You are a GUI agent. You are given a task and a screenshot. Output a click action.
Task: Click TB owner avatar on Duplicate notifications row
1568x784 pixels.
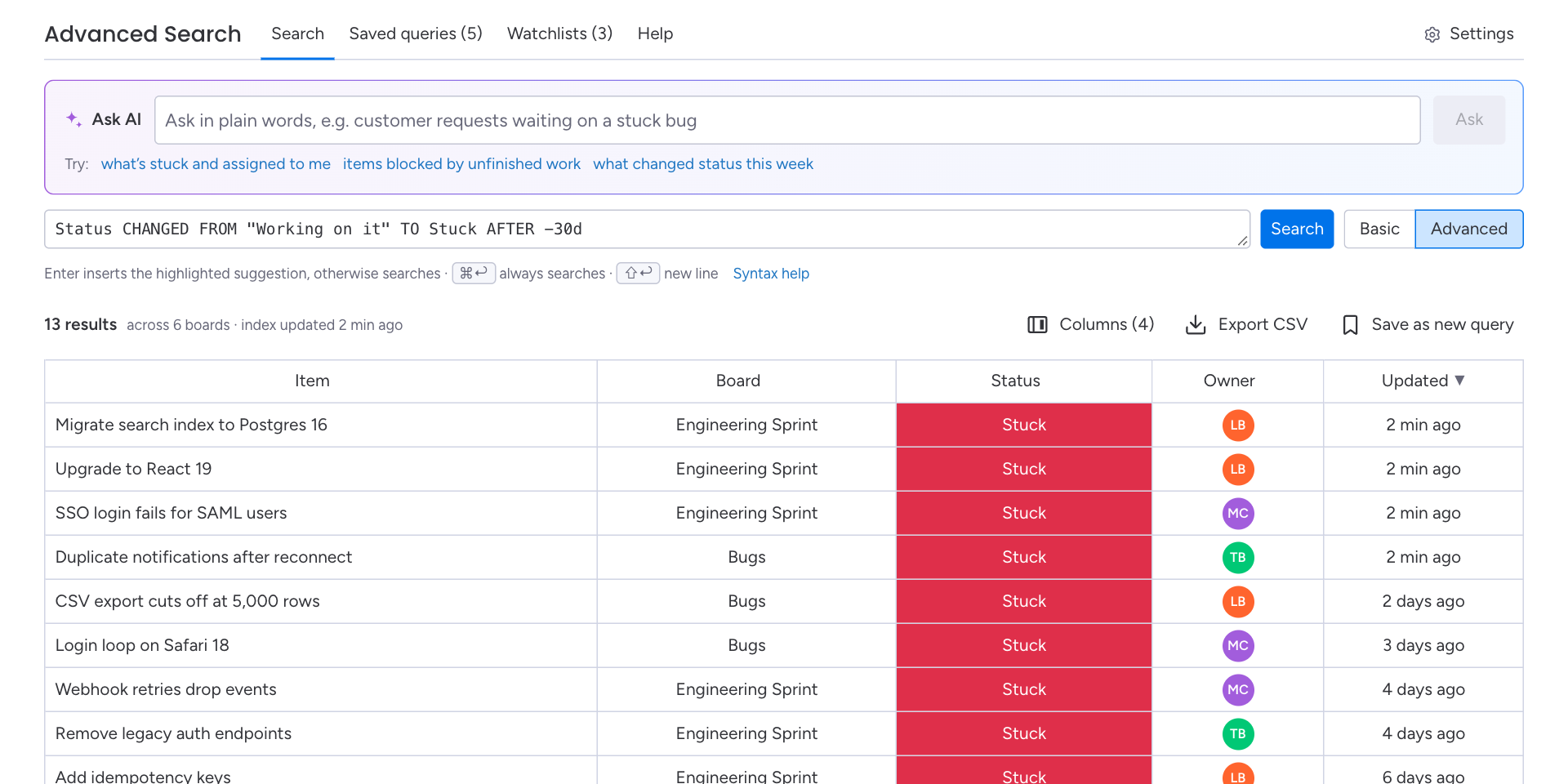tap(1238, 557)
